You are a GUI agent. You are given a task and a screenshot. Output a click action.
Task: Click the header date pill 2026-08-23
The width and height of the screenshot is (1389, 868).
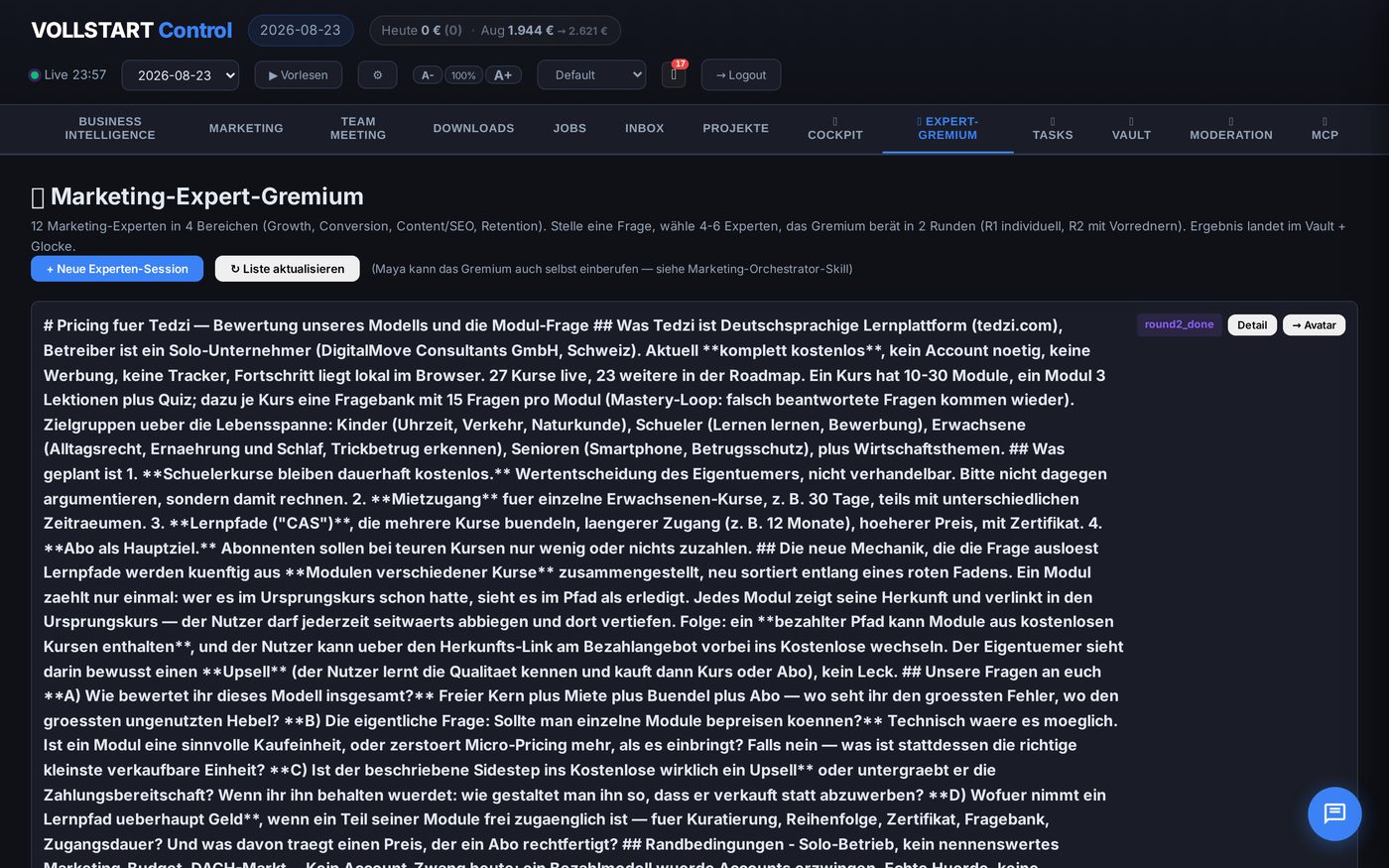301,31
